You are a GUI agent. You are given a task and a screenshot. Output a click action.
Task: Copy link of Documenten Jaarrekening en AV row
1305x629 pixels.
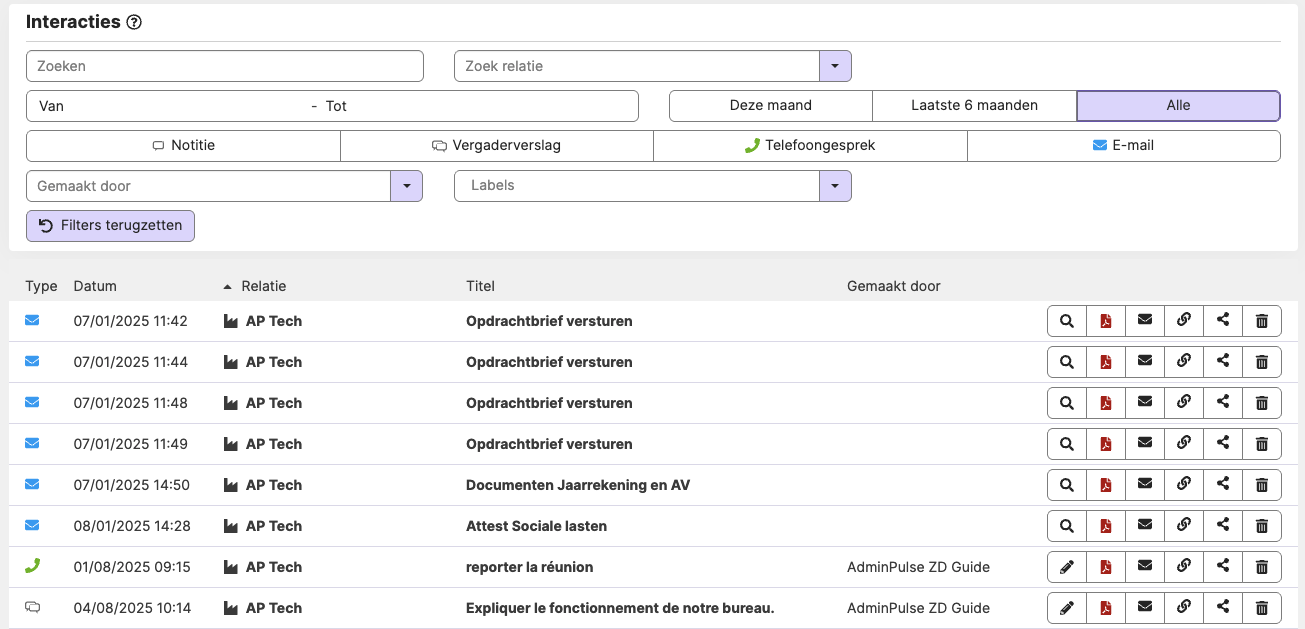pyautogui.click(x=1184, y=485)
